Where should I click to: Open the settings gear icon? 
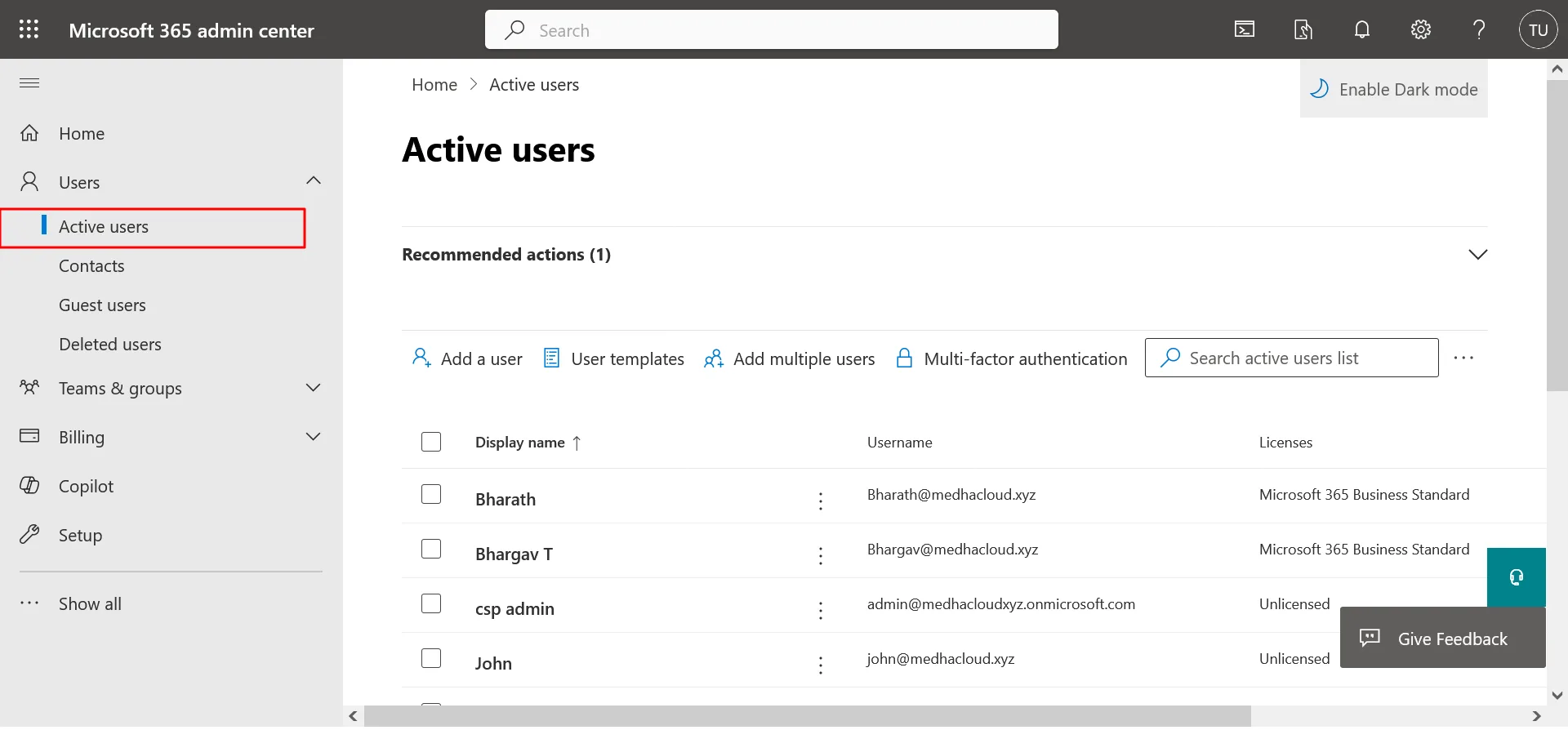click(x=1420, y=30)
